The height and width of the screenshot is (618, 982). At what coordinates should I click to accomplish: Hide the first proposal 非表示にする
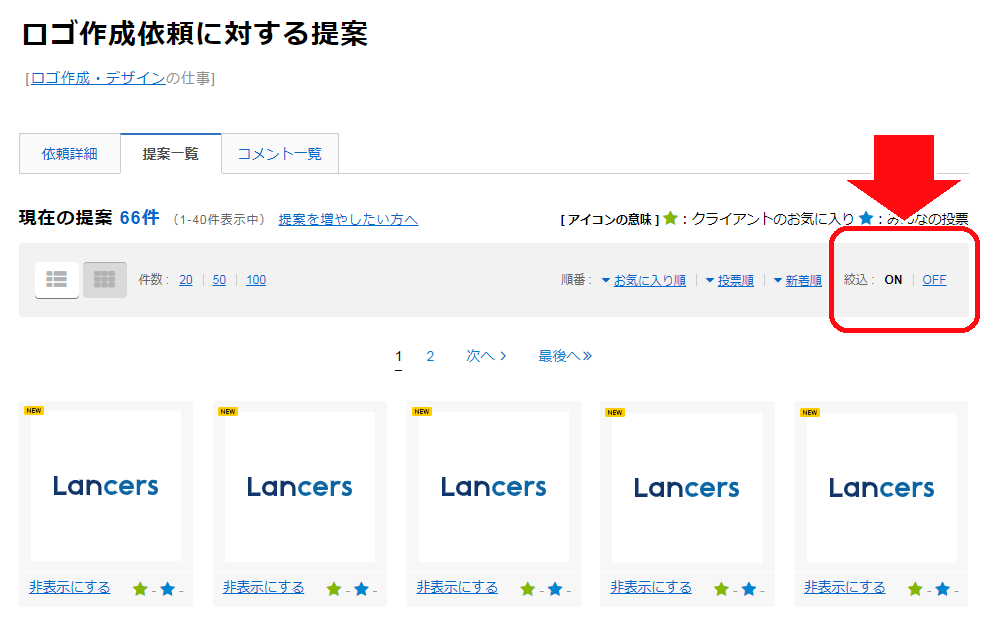pyautogui.click(x=70, y=587)
